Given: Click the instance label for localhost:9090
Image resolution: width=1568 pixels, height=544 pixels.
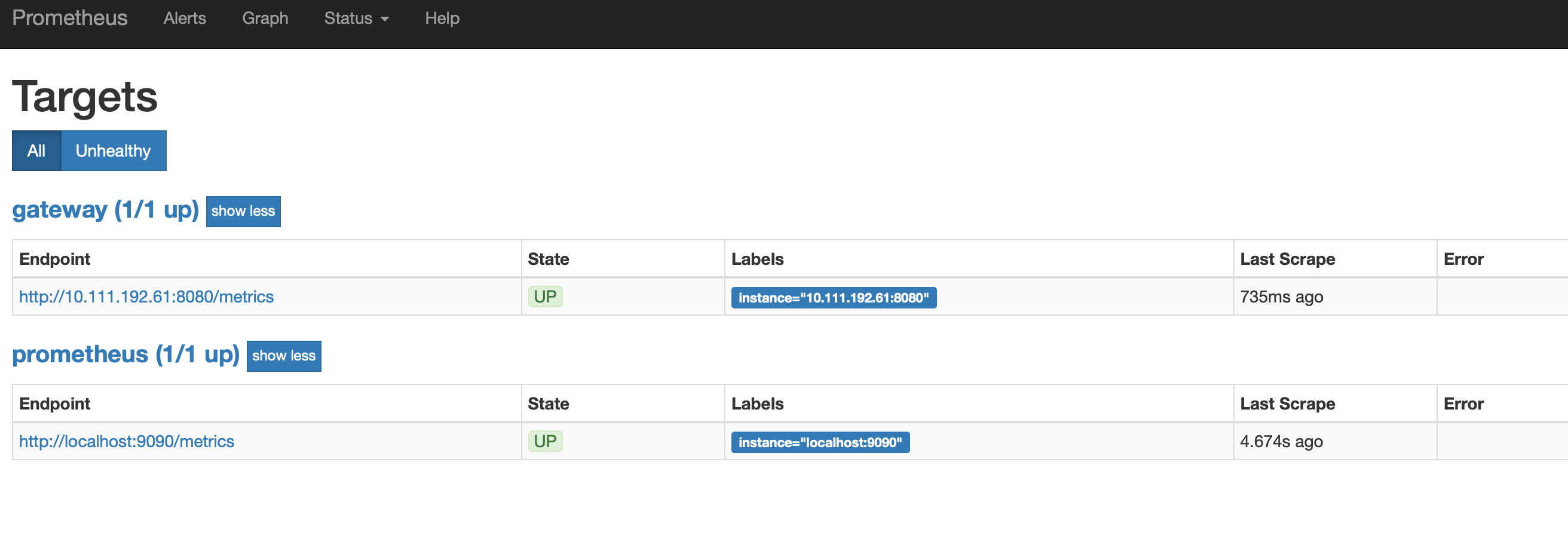Looking at the screenshot, I should [x=820, y=442].
